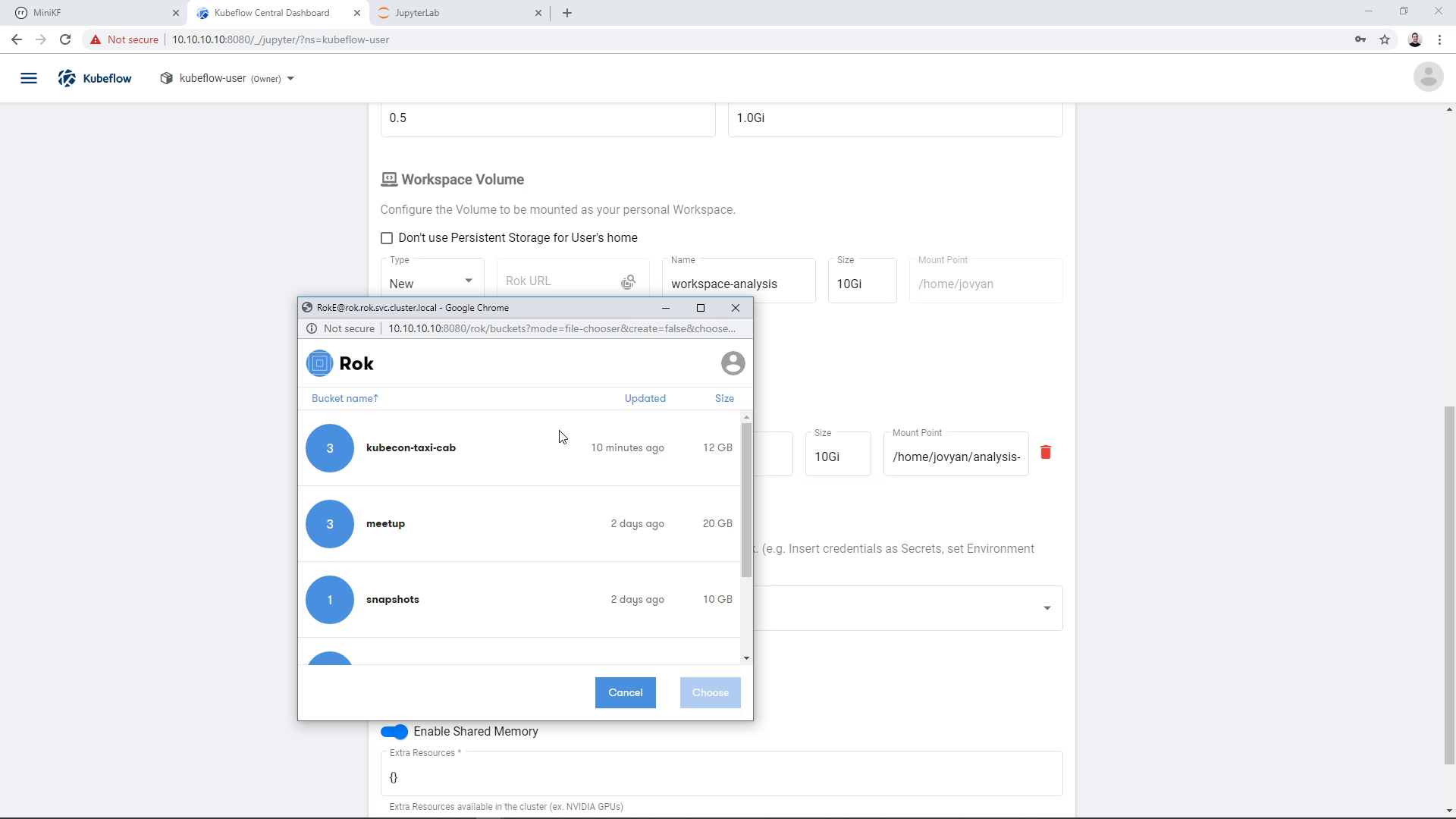Click the Rok bucket list scrollbar

tap(747, 499)
